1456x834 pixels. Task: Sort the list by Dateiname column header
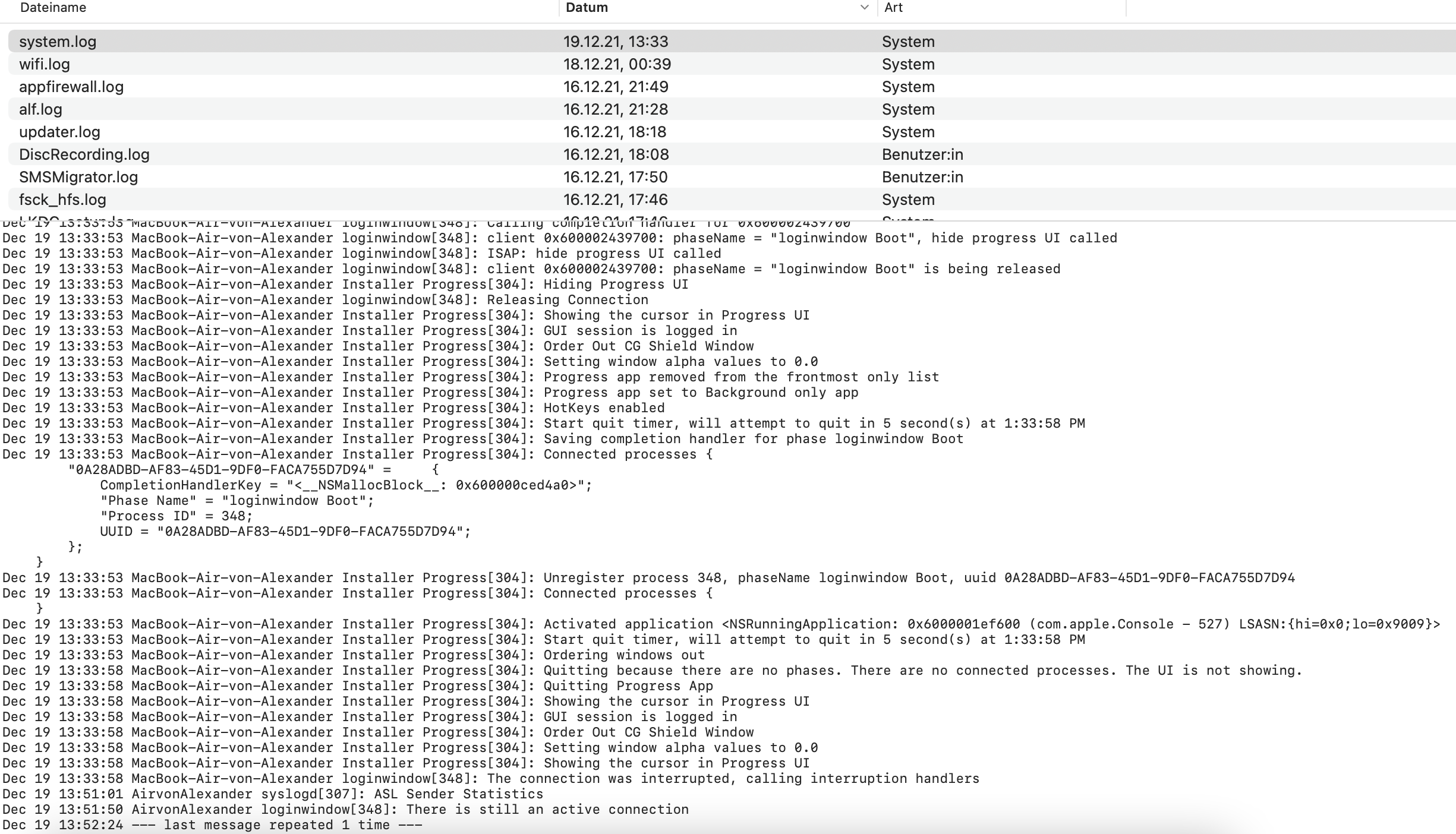(x=53, y=8)
